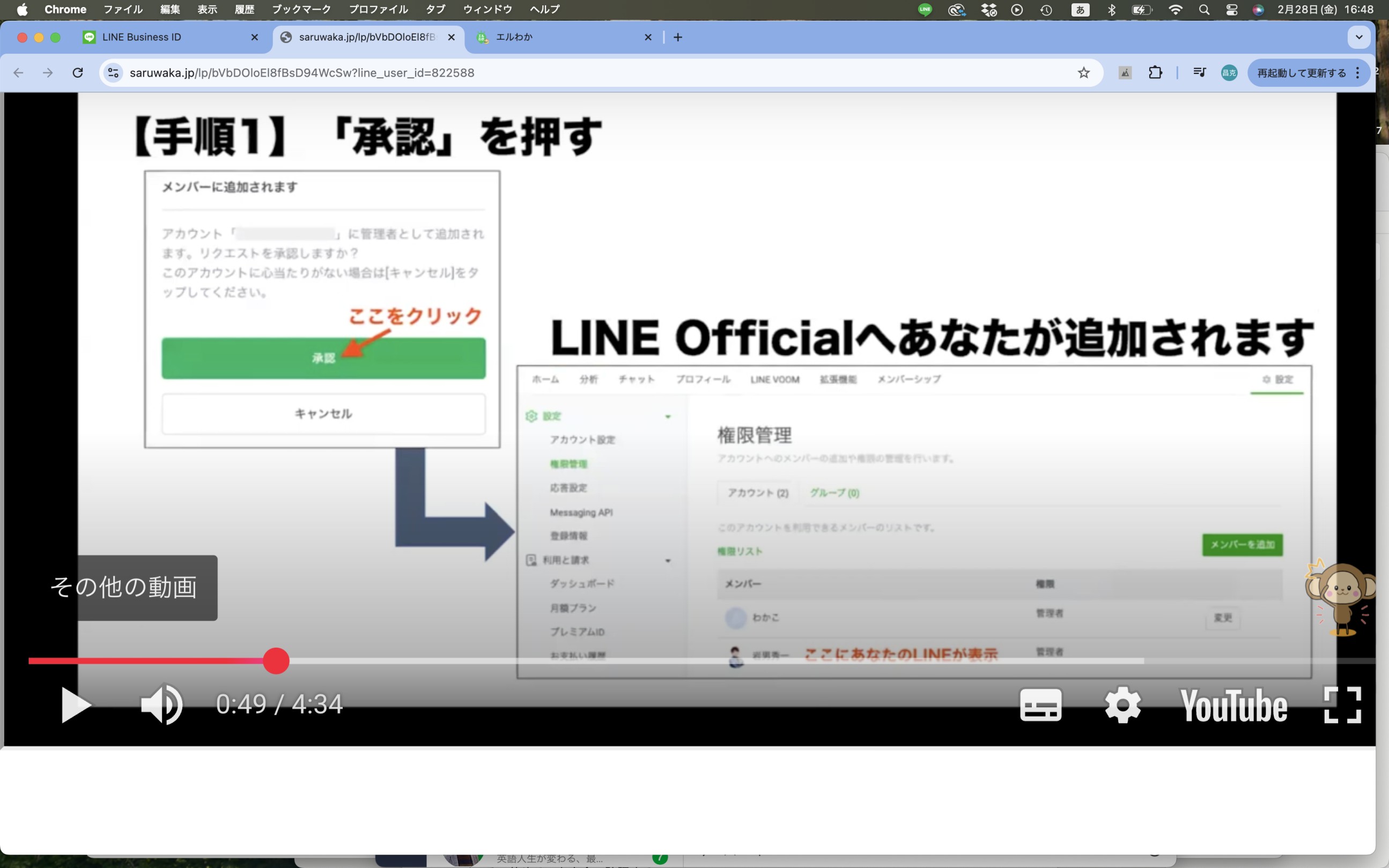Open media control toolbar icon
This screenshot has width=1389, height=868.
pyautogui.click(x=1199, y=73)
